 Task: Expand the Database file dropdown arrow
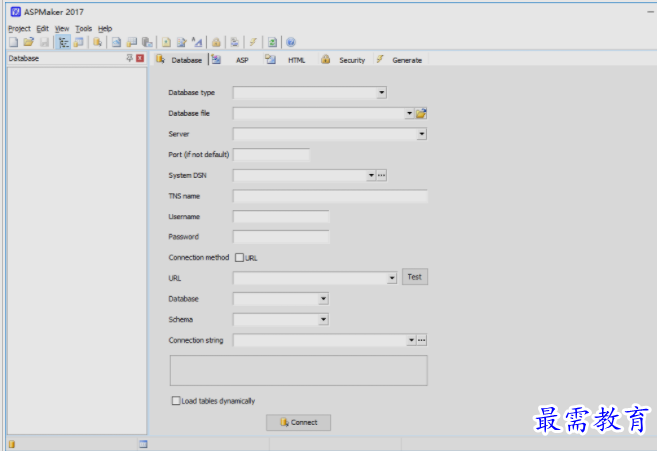[x=409, y=113]
